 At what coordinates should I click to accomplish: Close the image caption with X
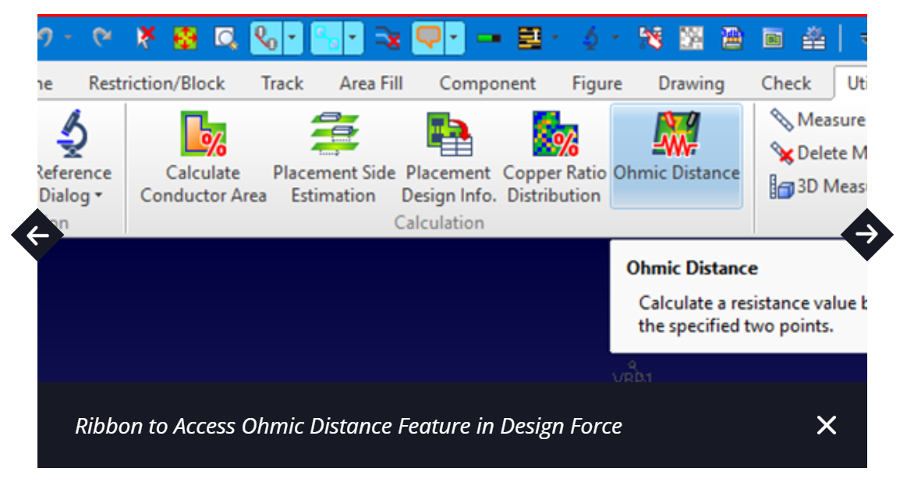826,425
